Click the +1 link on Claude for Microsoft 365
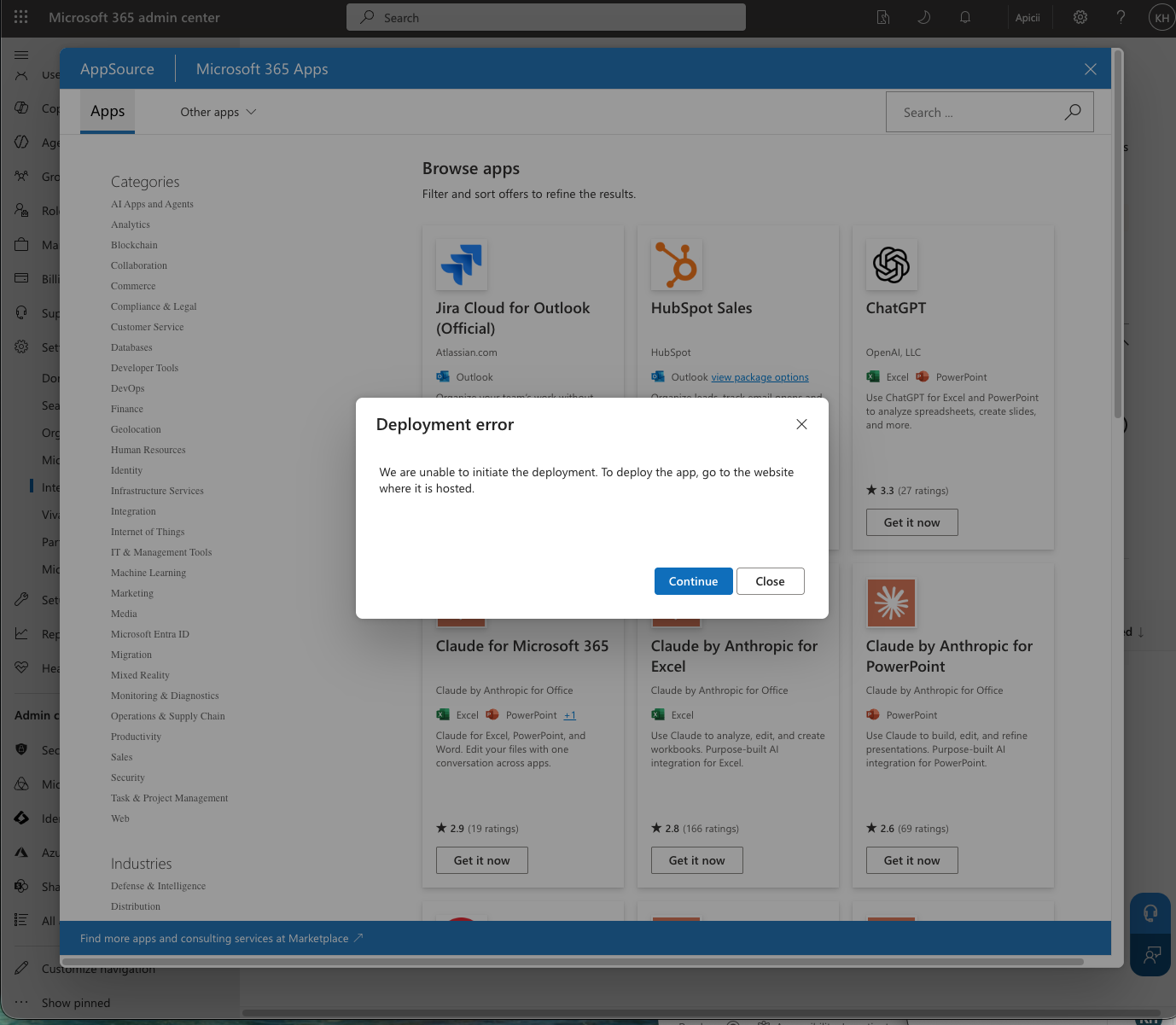This screenshot has width=1176, height=1025. (570, 715)
